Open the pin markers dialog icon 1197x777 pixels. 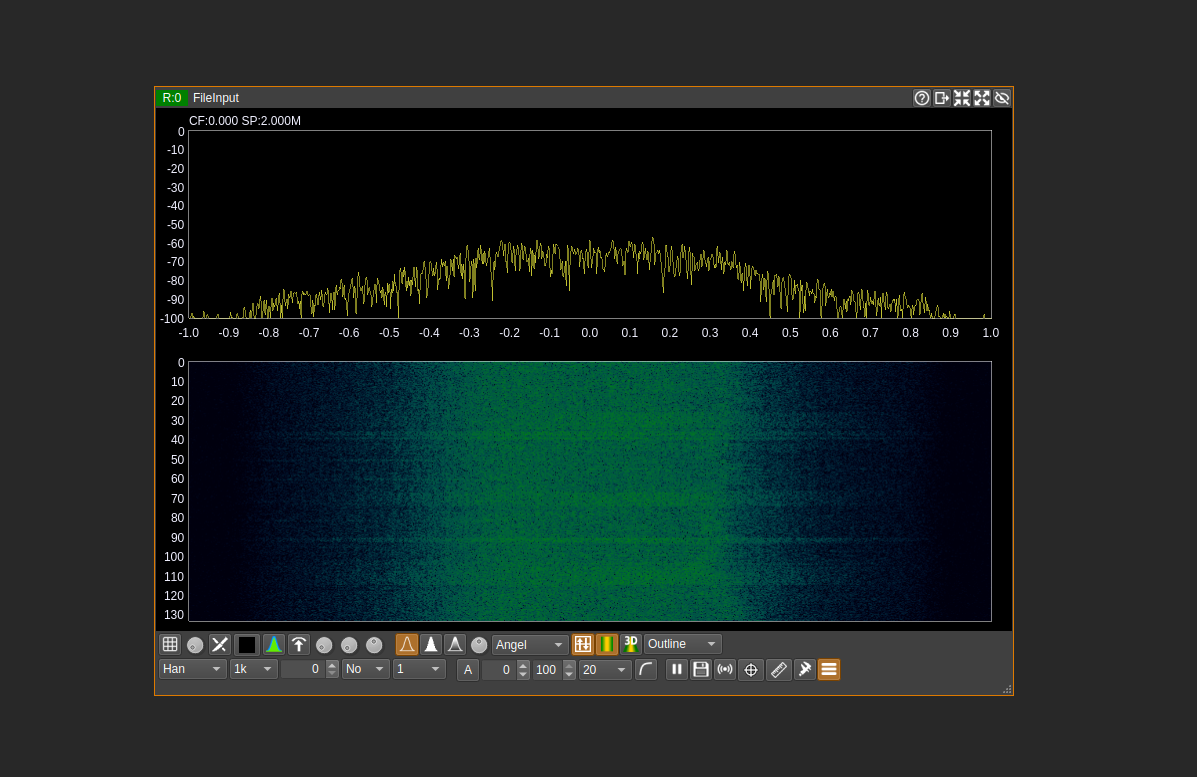tap(805, 669)
